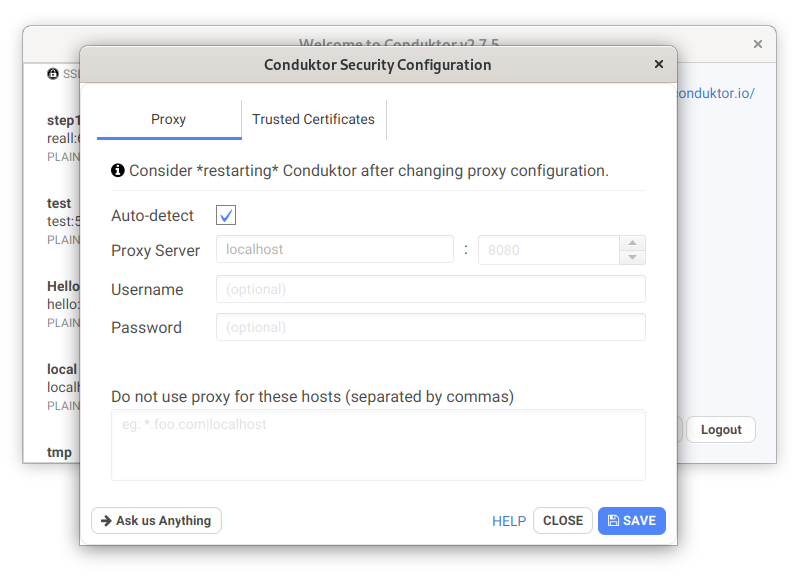
Task: Focus the proxy port number field
Action: pos(549,250)
